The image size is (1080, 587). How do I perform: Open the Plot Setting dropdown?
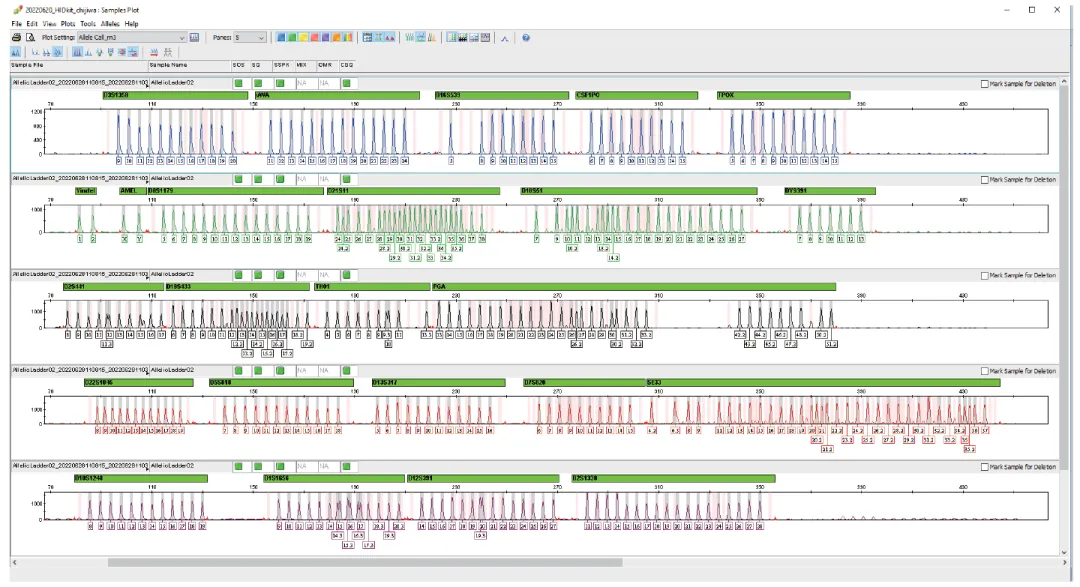point(132,37)
